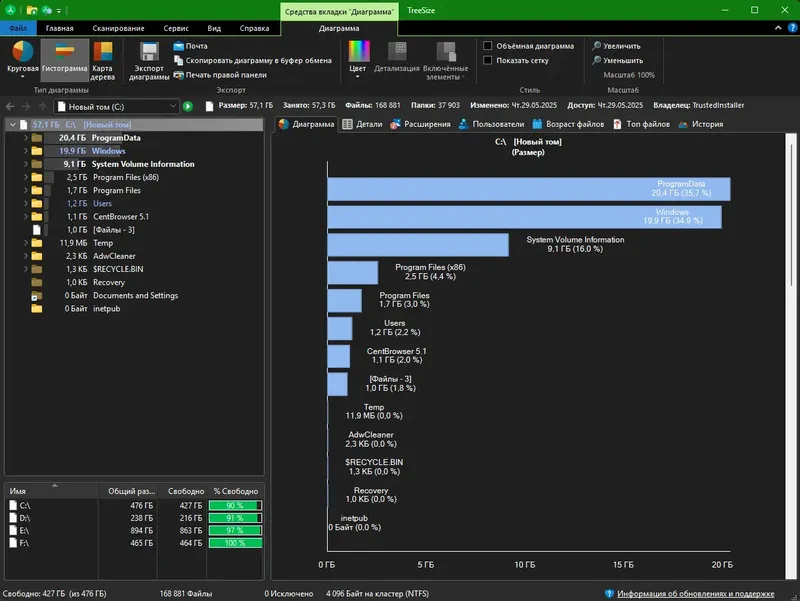Navigate back with left arrow
The width and height of the screenshot is (800, 601).
click(10, 106)
